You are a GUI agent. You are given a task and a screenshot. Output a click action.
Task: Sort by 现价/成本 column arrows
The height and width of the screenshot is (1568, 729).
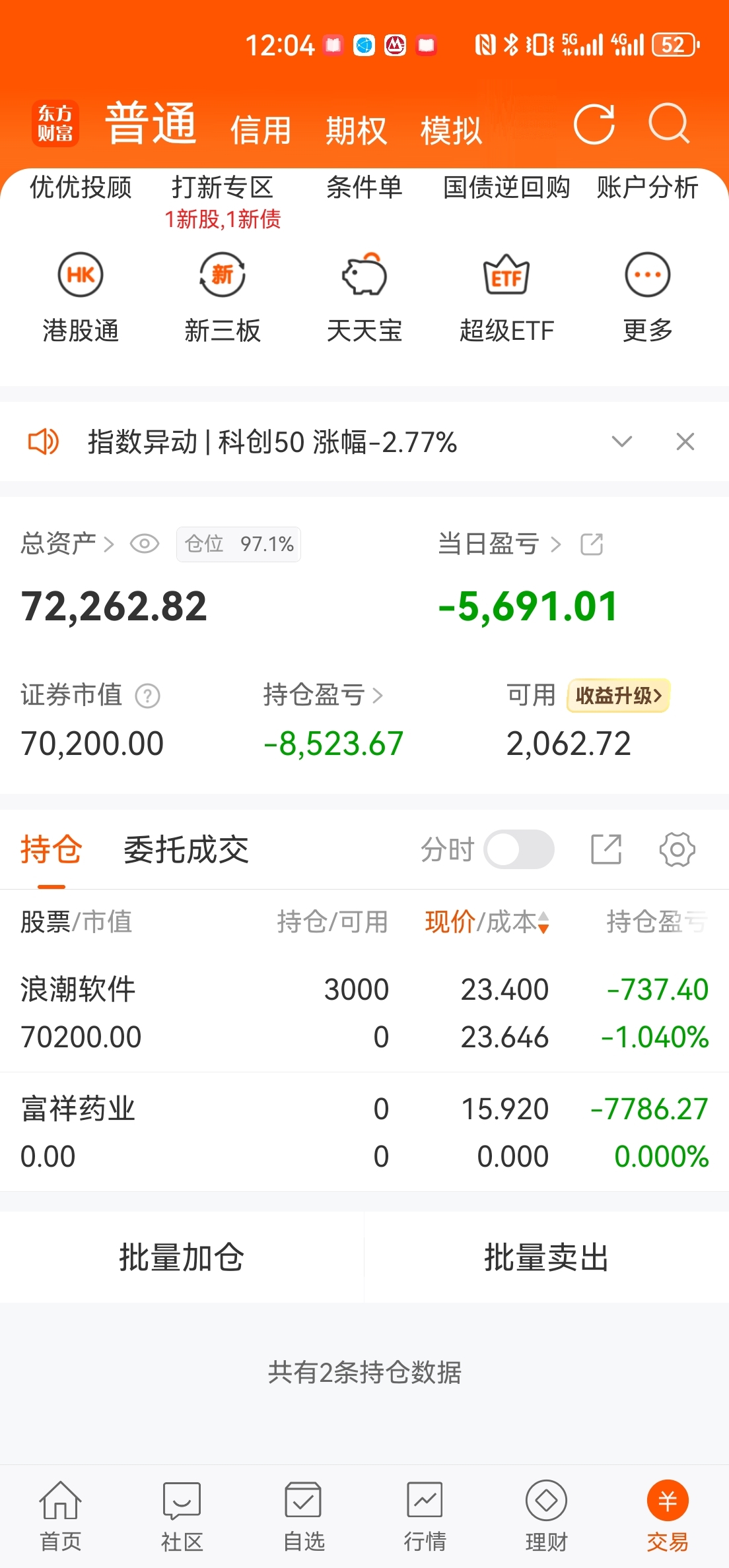tap(543, 922)
